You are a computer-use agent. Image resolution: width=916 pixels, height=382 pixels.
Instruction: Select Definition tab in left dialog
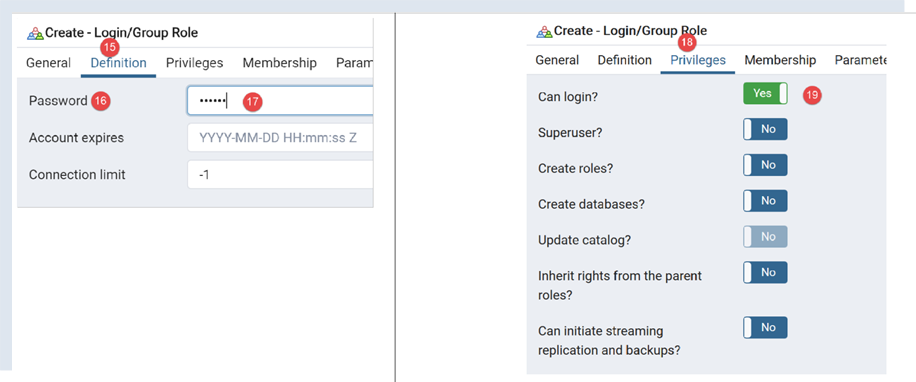[x=119, y=63]
